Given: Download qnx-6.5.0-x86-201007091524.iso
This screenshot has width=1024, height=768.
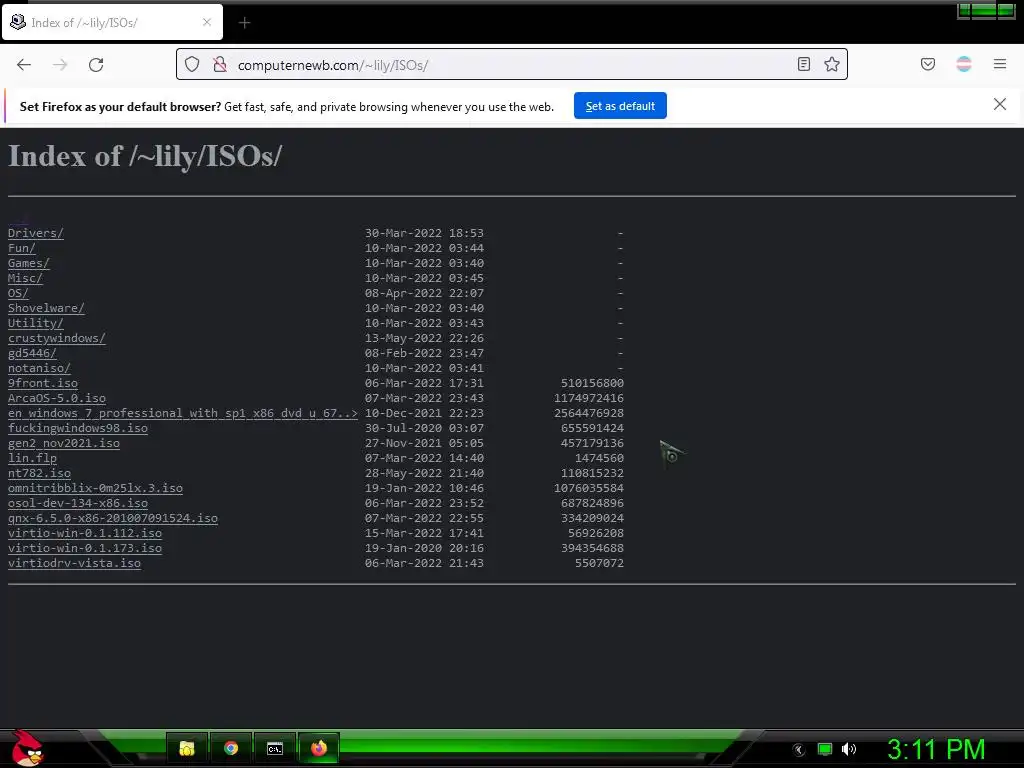Looking at the screenshot, I should [113, 519].
